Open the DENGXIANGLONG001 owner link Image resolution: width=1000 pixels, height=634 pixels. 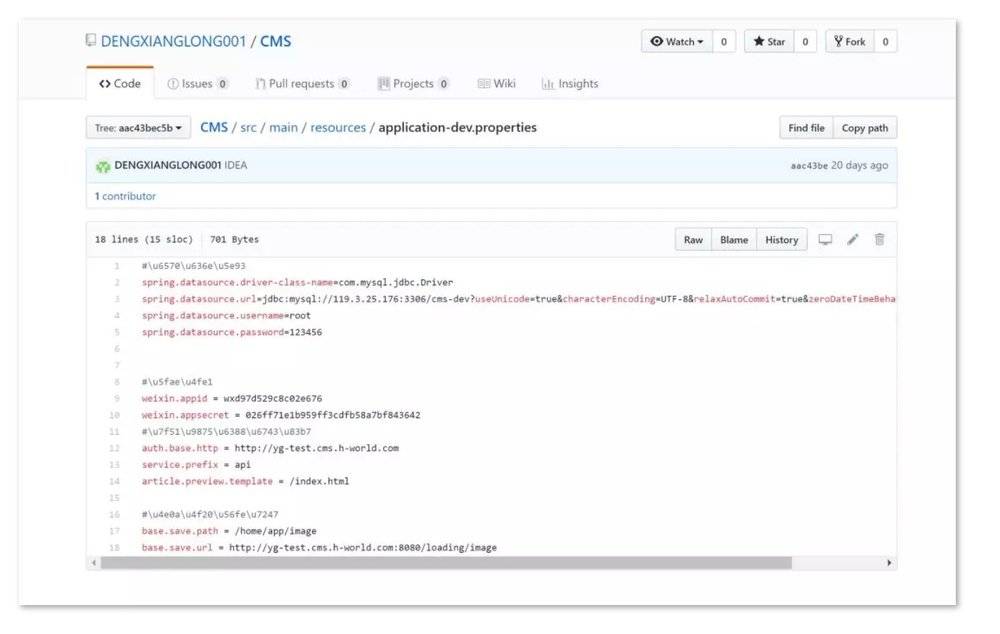click(173, 41)
